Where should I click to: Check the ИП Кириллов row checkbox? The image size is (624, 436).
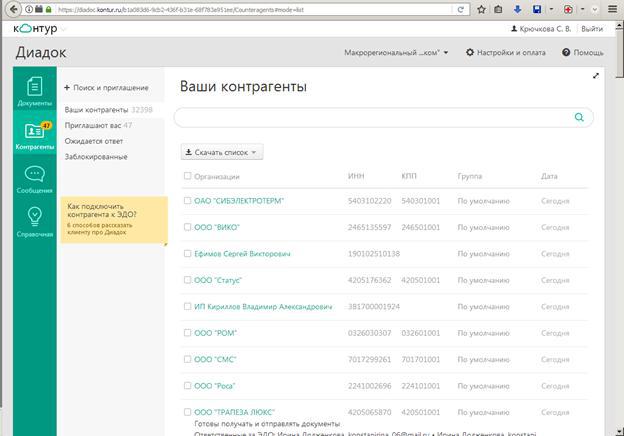(x=187, y=306)
